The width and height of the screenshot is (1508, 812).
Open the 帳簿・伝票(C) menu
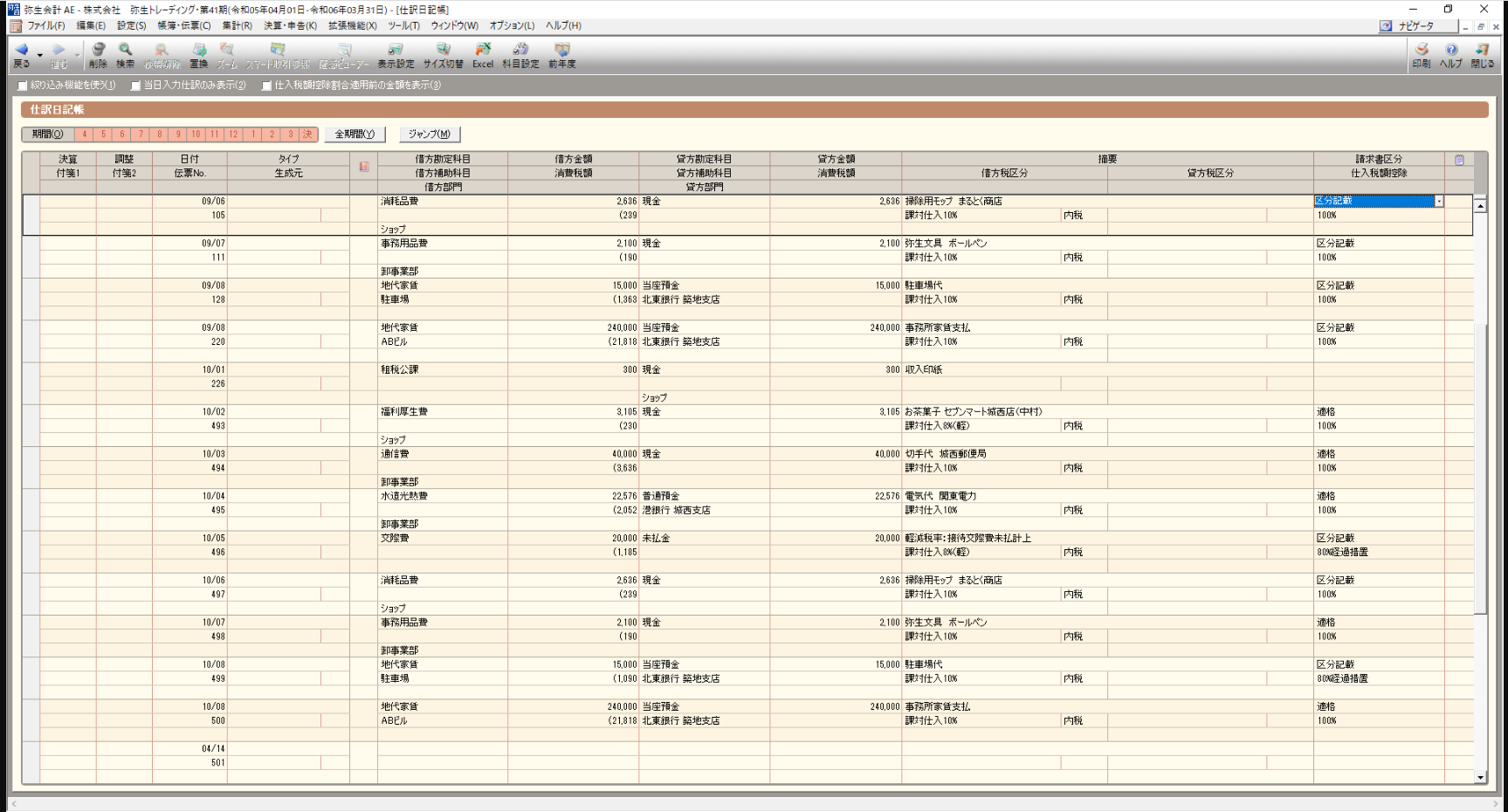[x=183, y=26]
